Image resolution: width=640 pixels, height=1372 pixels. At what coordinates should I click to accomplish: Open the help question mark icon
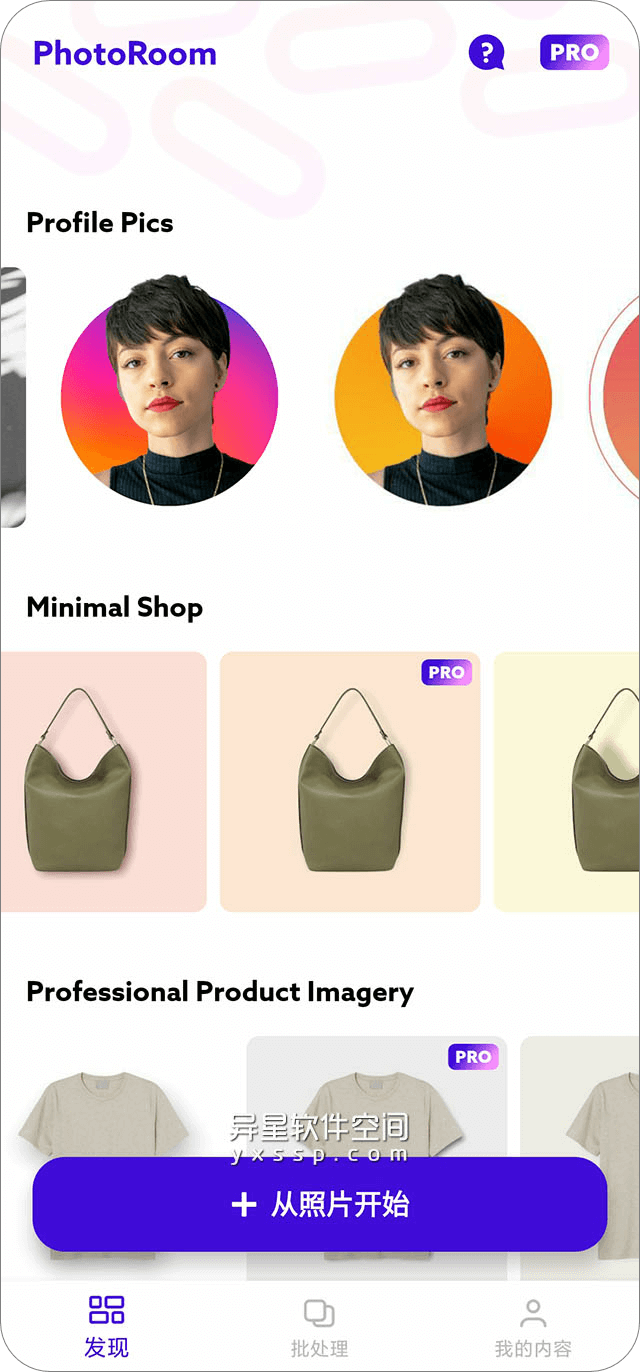click(486, 52)
